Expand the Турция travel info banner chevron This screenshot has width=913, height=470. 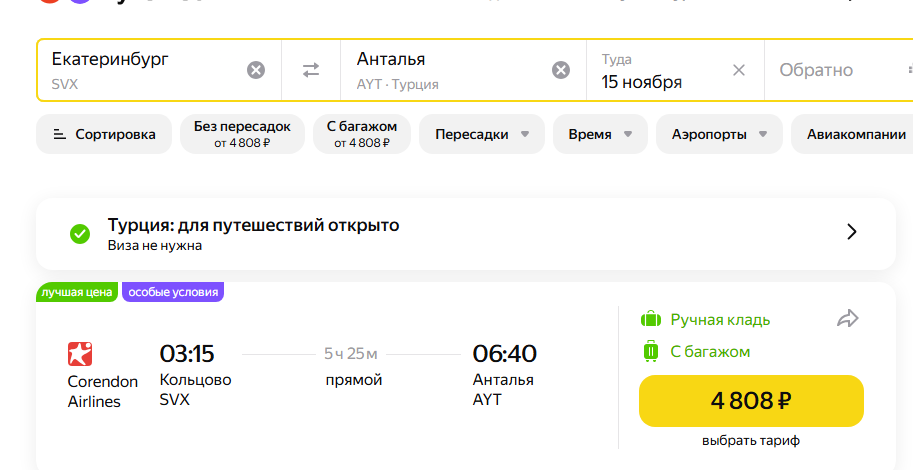tap(852, 232)
